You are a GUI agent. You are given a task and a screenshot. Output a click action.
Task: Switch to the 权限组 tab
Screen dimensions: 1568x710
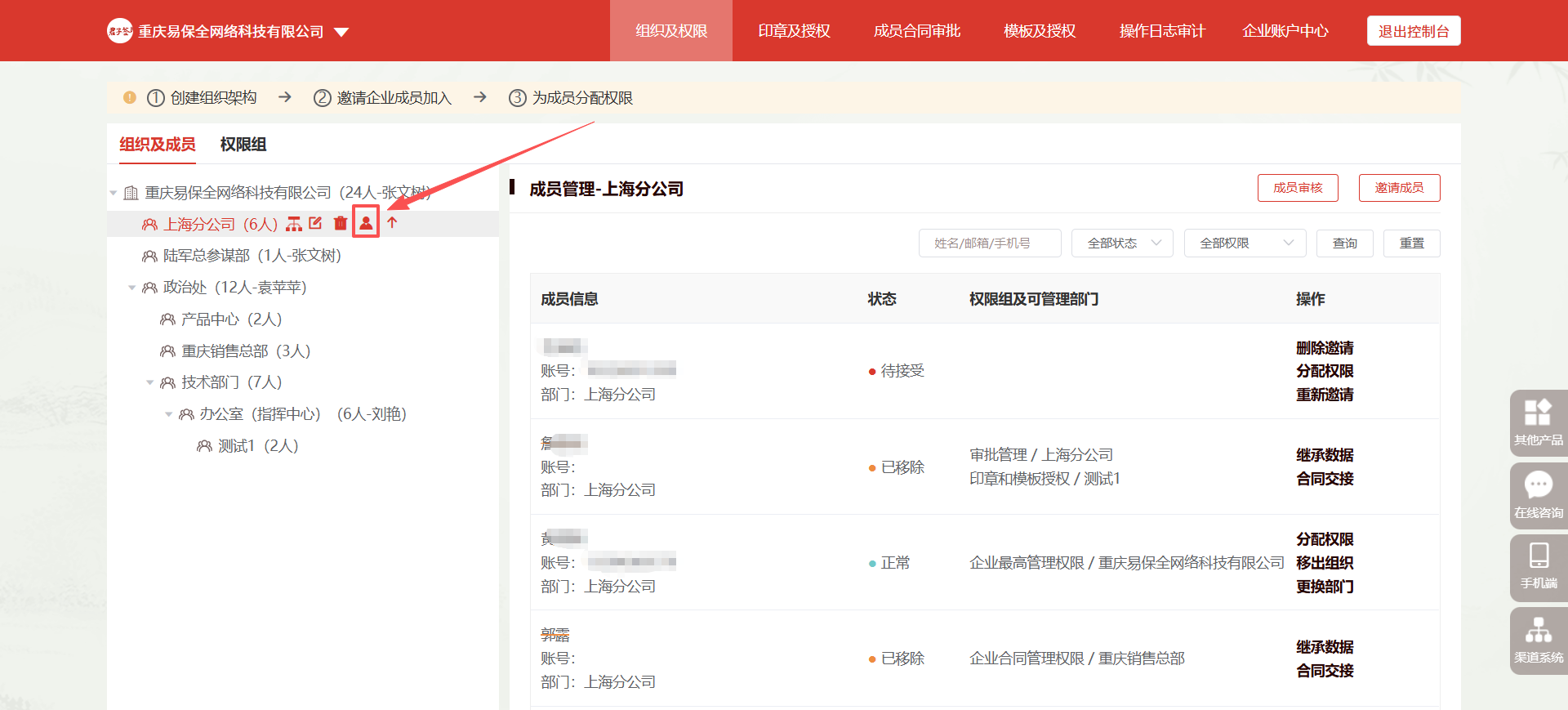[x=243, y=145]
